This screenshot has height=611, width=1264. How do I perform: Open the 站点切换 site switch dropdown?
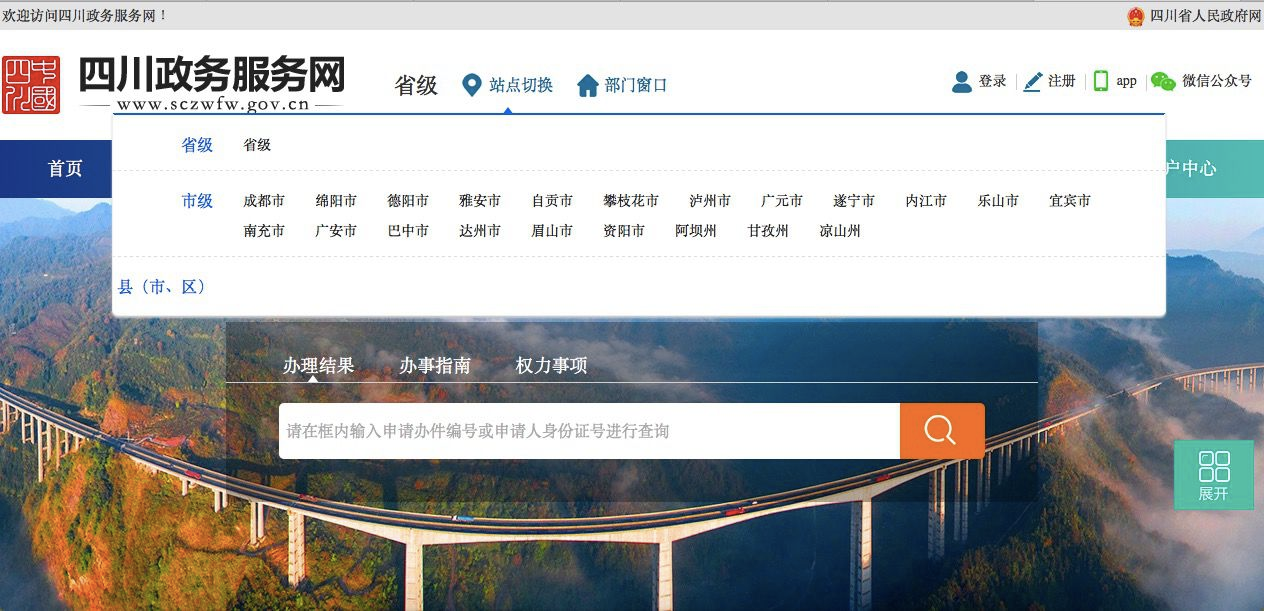(x=521, y=85)
